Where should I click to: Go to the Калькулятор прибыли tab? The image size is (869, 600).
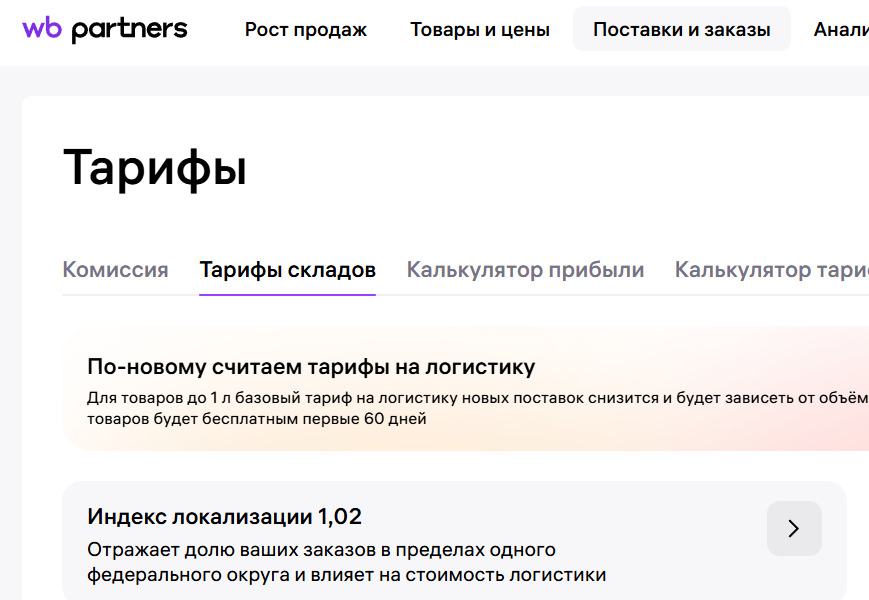(525, 270)
